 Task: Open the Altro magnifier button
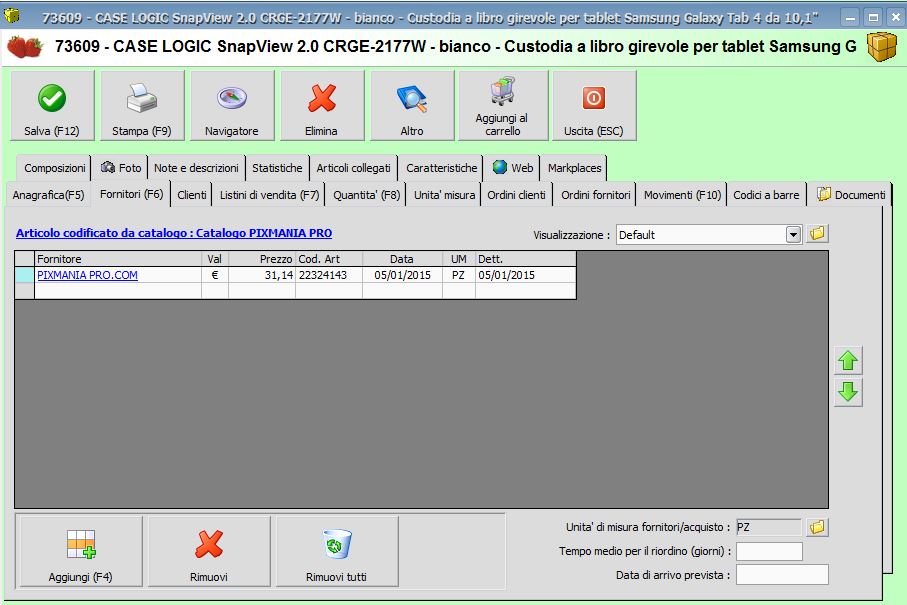pos(412,106)
